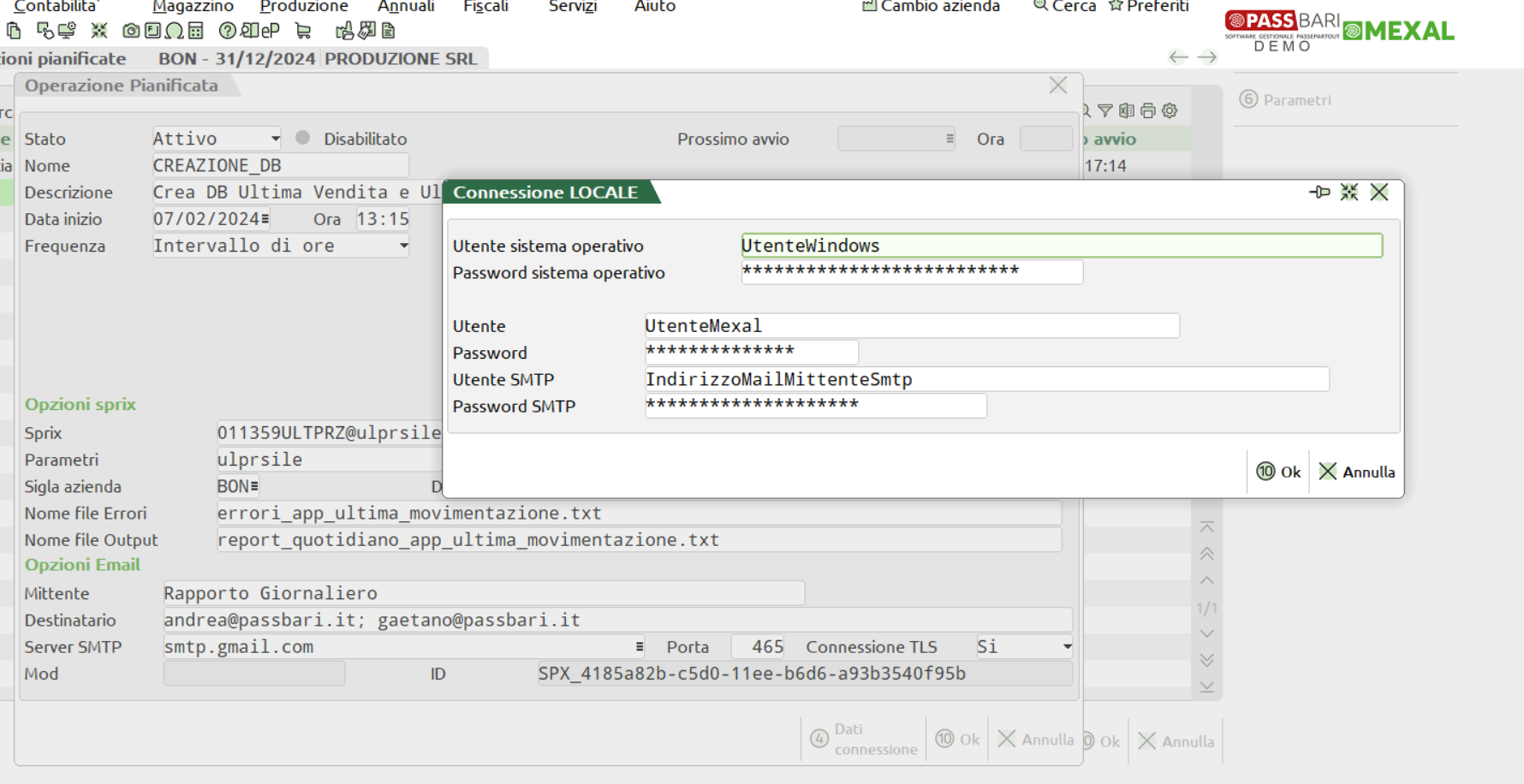The image size is (1524, 784).
Task: Open the Servizi menu
Action: tap(572, 7)
